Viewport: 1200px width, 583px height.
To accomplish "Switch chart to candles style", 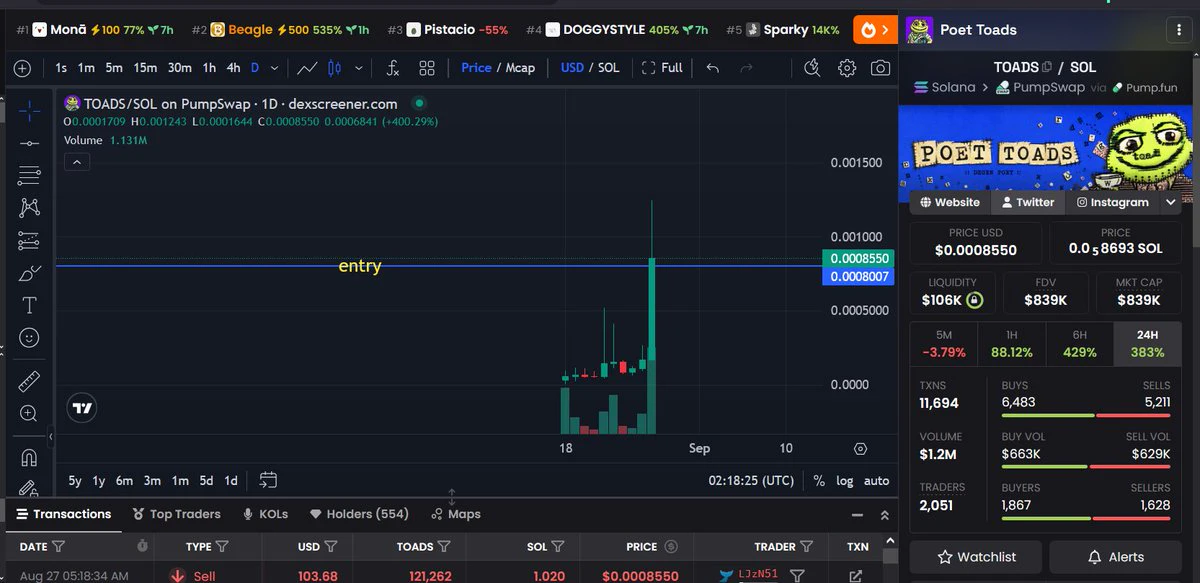I will (334, 68).
